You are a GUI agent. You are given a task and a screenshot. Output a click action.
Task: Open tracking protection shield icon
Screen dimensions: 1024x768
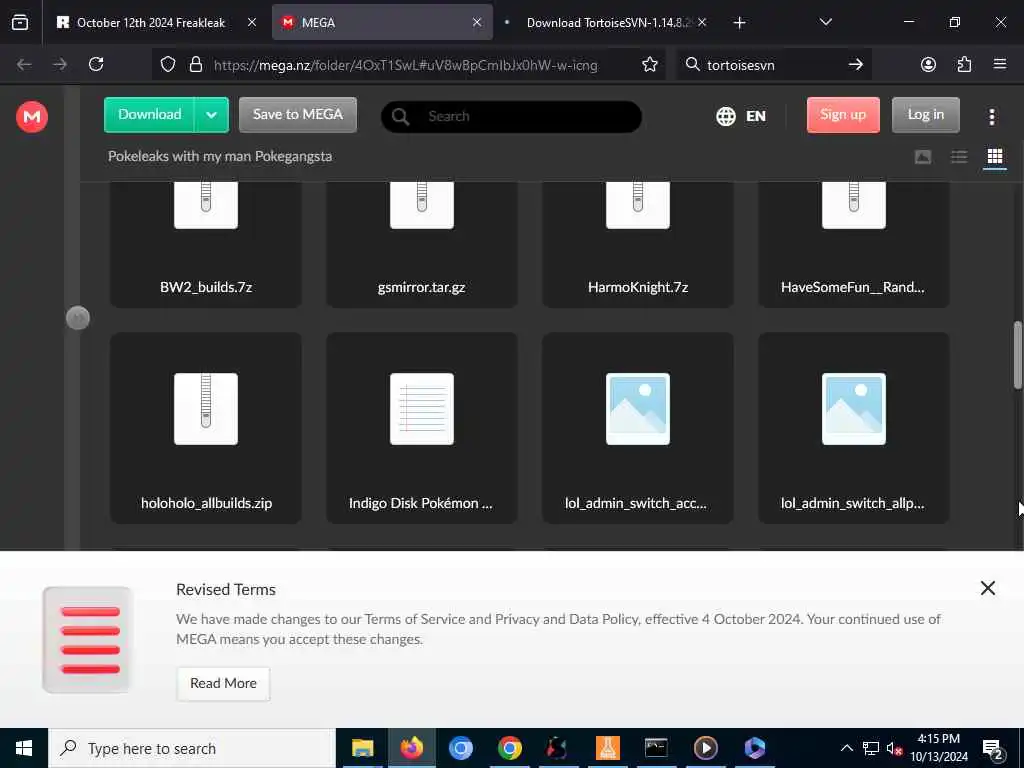tap(168, 65)
